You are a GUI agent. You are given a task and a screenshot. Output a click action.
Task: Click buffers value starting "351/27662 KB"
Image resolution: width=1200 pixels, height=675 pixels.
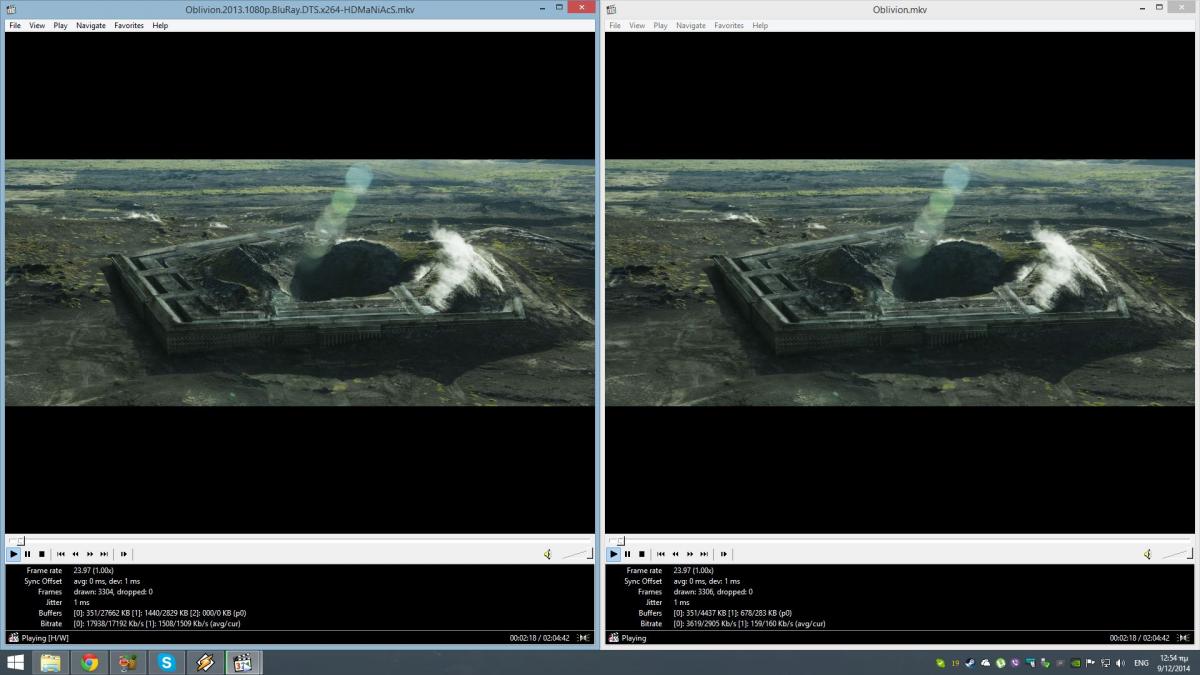point(160,613)
